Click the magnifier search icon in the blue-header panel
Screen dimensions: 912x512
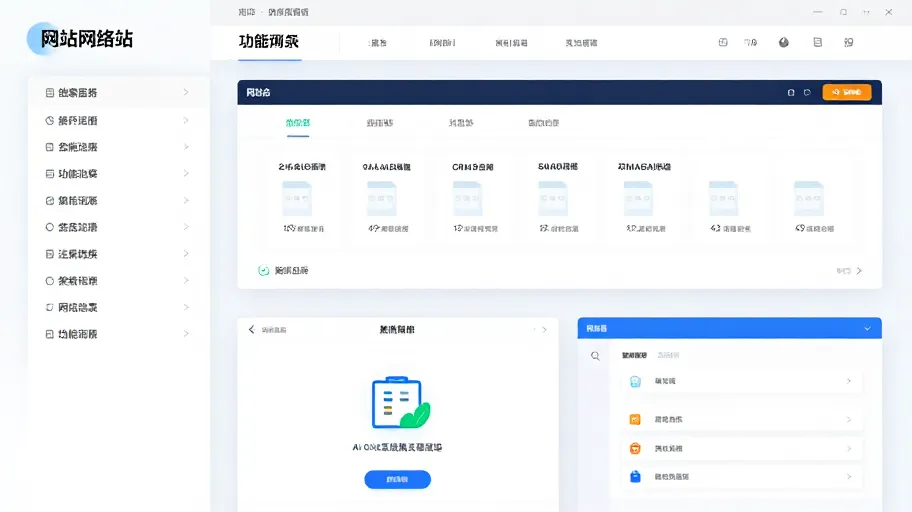click(x=595, y=356)
